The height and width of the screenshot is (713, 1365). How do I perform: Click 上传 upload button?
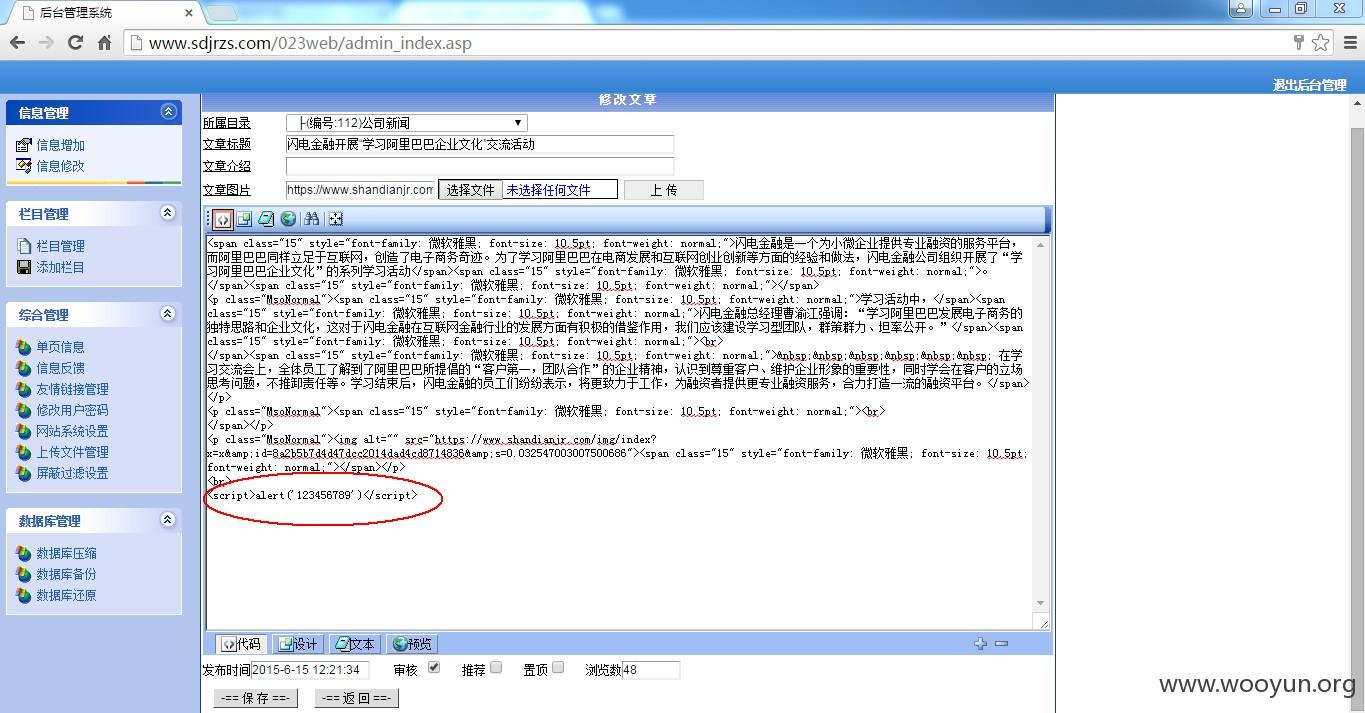tap(664, 190)
